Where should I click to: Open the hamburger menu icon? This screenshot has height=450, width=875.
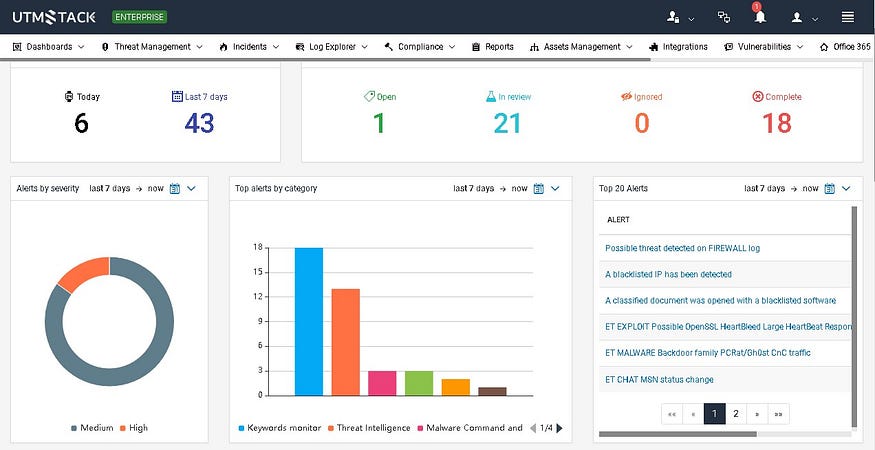tap(848, 17)
